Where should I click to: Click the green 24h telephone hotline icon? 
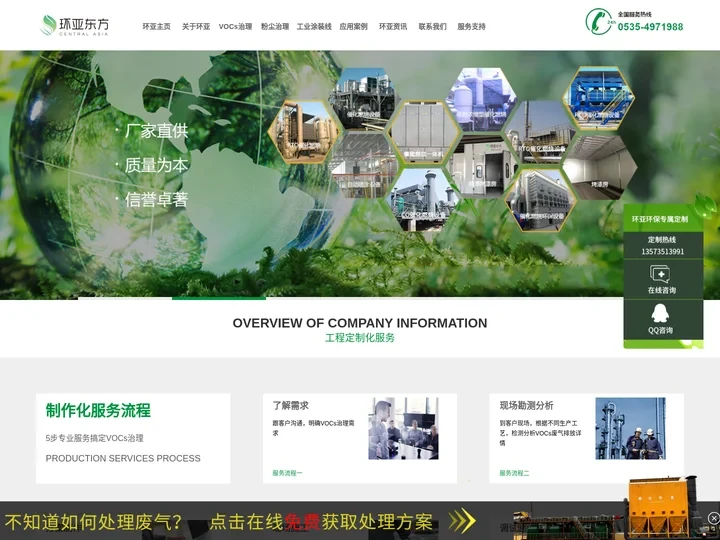(x=599, y=22)
